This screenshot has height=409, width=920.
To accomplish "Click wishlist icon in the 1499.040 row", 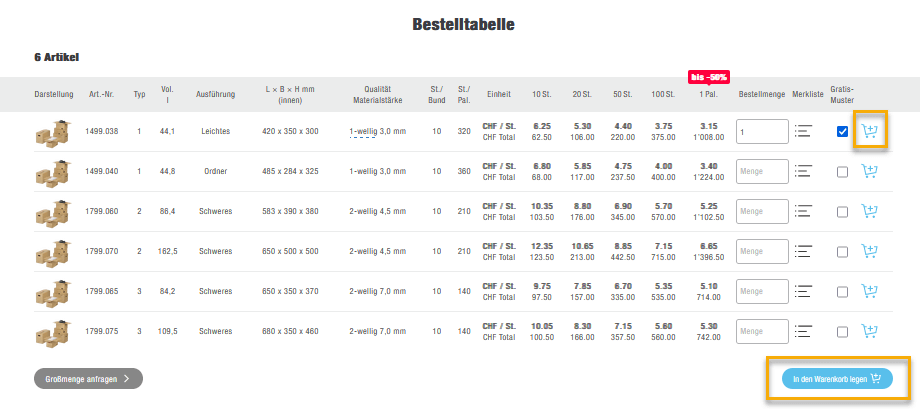I will click(804, 171).
